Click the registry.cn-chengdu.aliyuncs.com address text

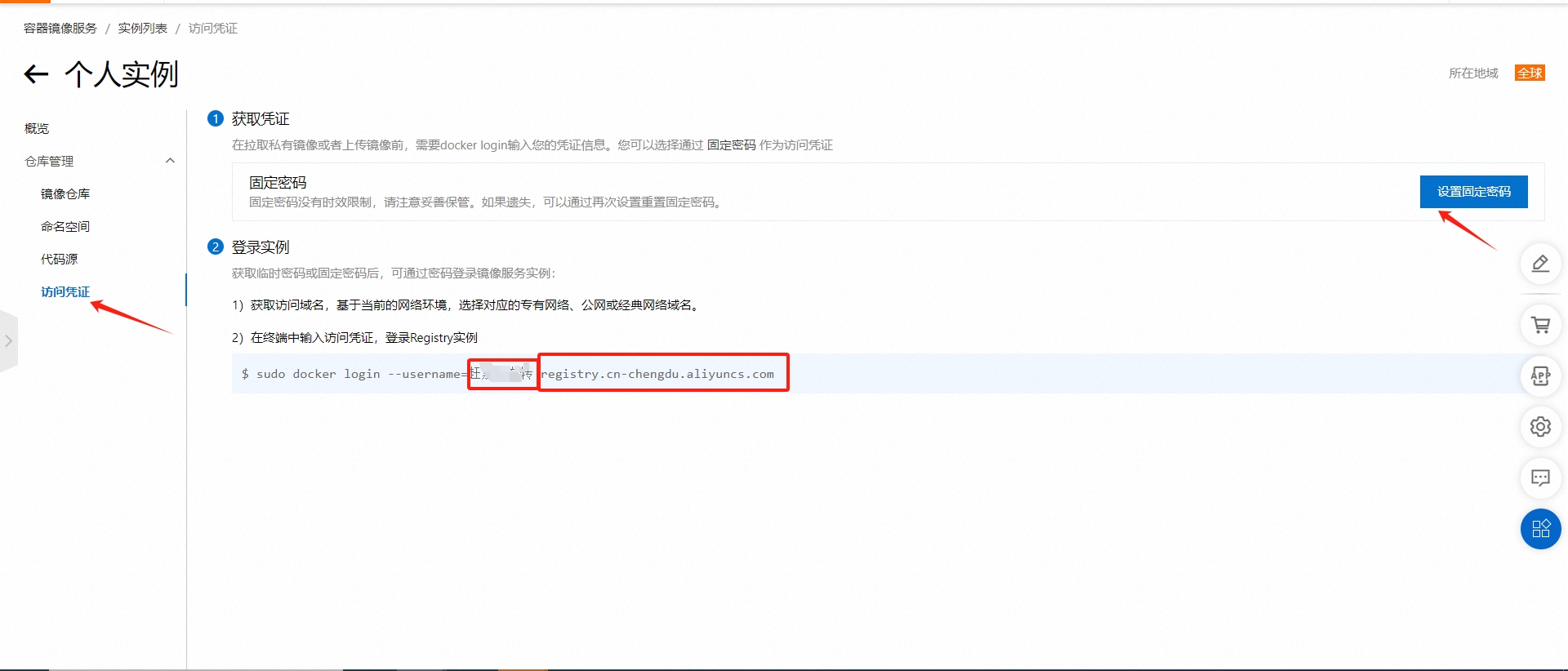coord(657,374)
